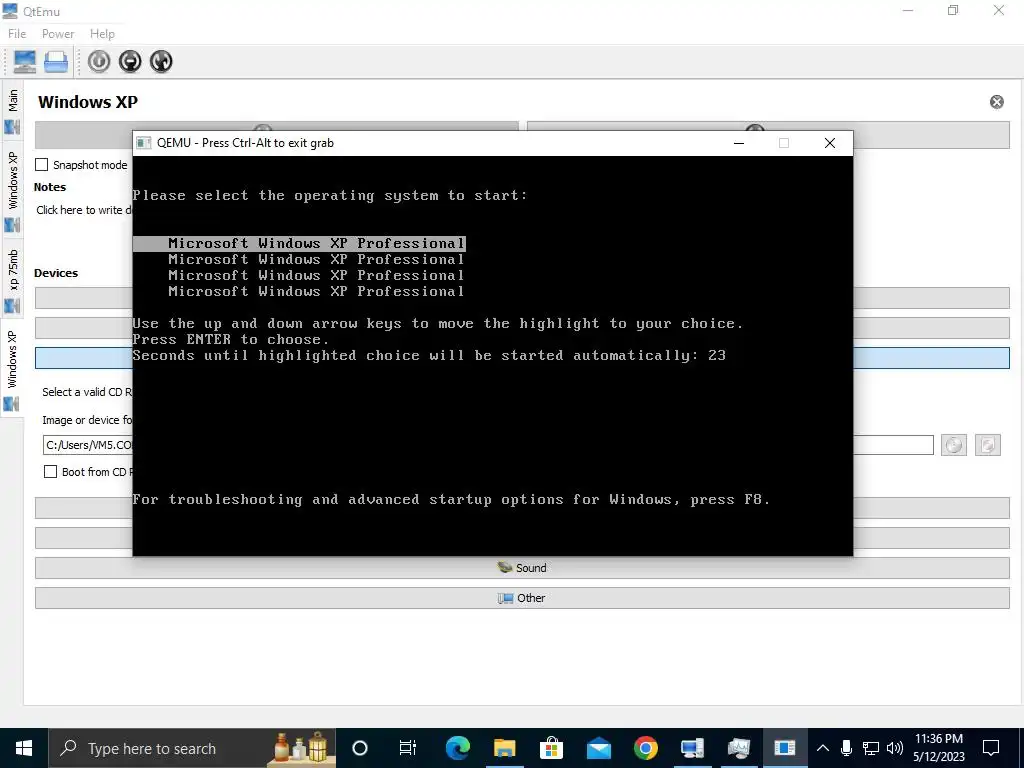Tick the Boot from CD ROM checkbox
This screenshot has width=1024, height=768.
50,472
